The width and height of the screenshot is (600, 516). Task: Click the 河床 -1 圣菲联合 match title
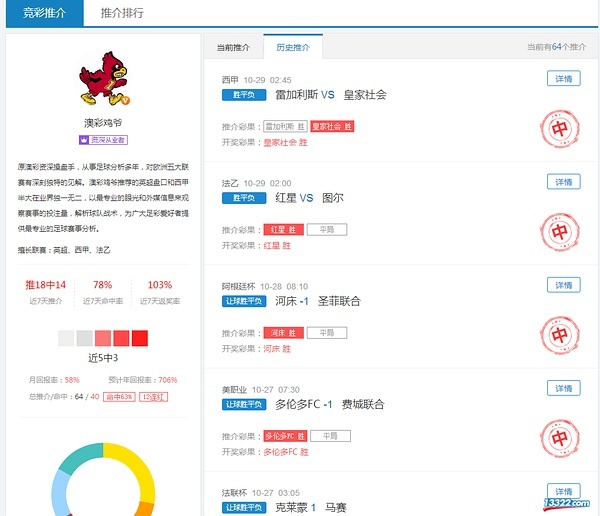point(318,301)
